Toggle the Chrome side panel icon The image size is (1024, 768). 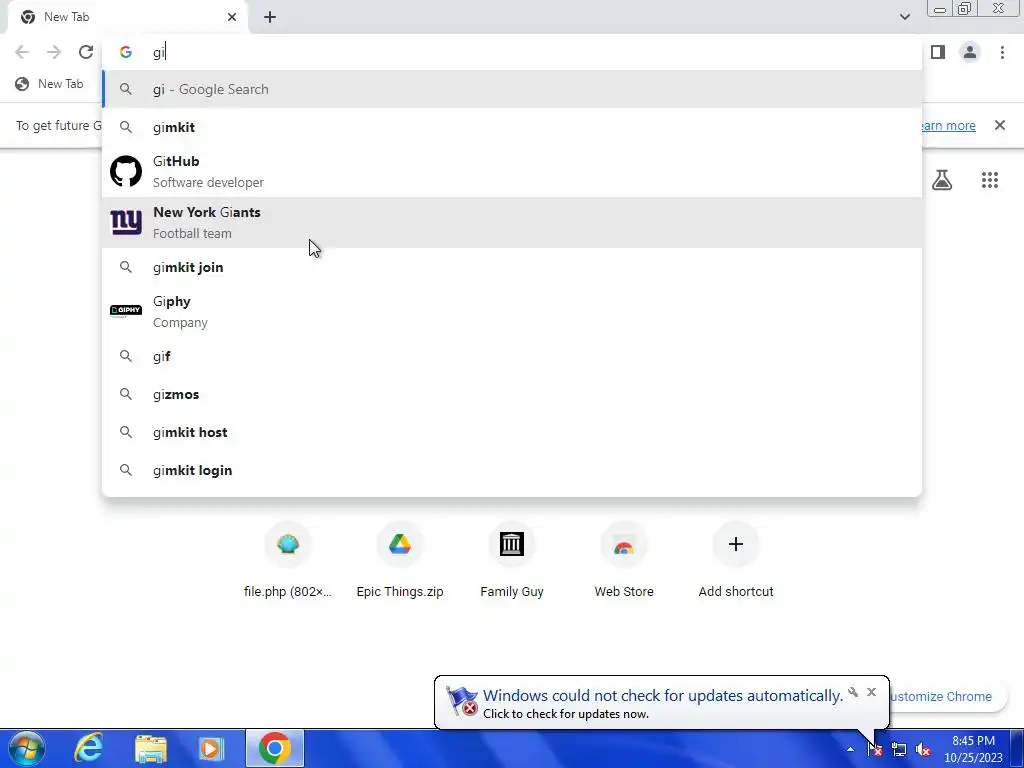click(x=938, y=52)
